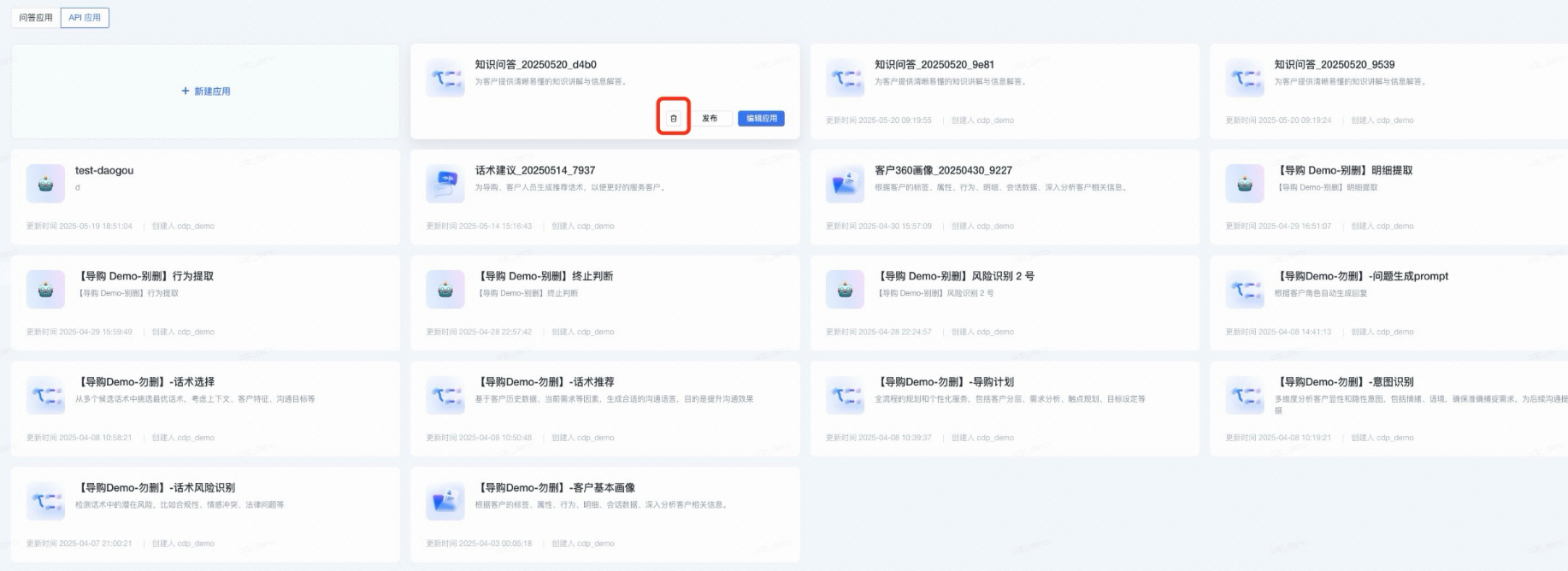
Task: Click the 【导购Demo-勿删】-话术推荐 app icon
Action: click(x=445, y=396)
